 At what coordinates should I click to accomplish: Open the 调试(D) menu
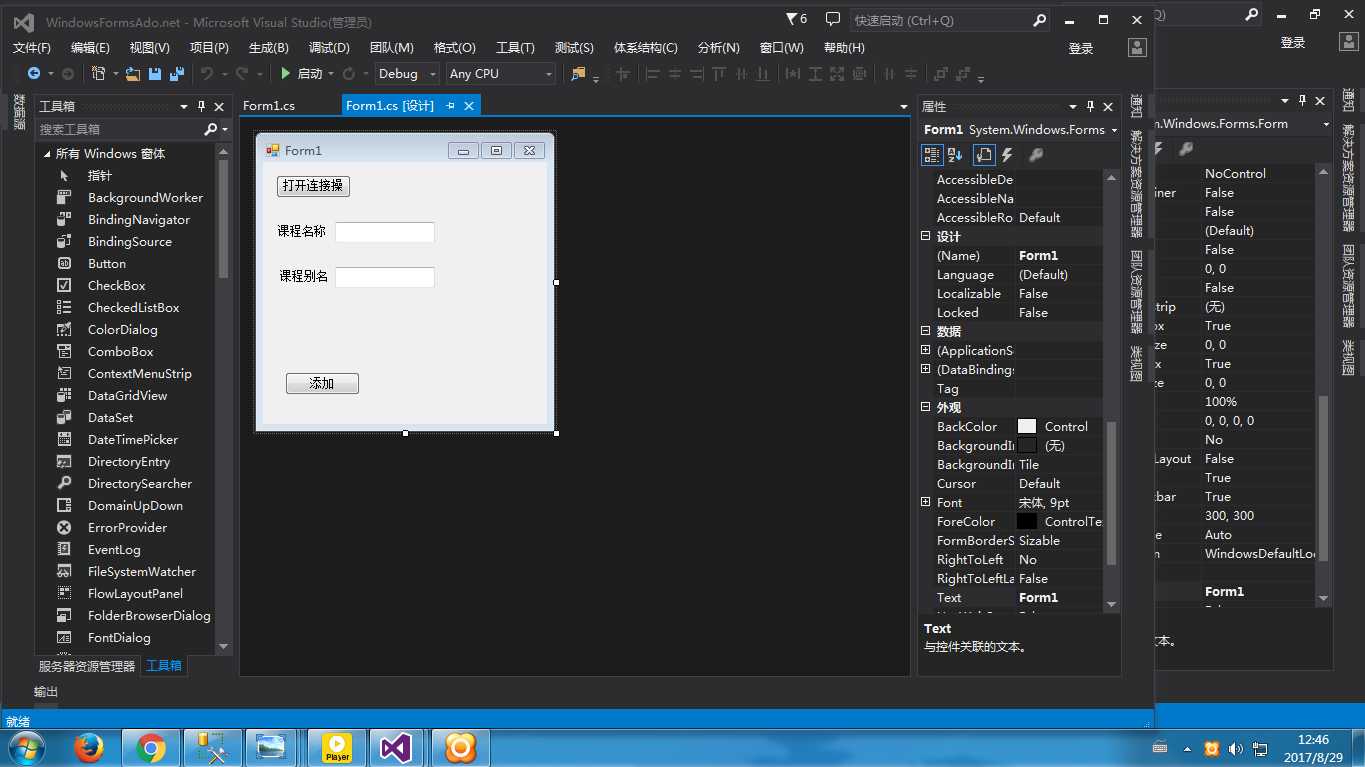(x=329, y=48)
